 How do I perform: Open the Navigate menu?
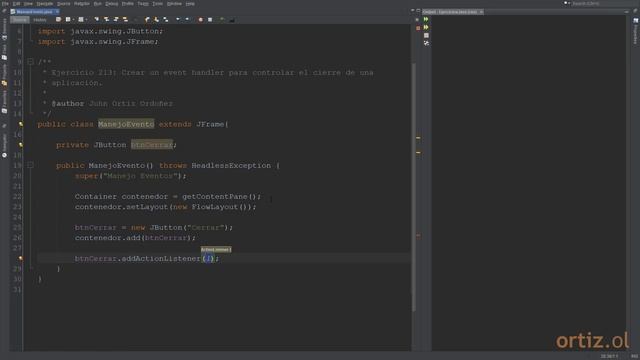pyautogui.click(x=44, y=4)
